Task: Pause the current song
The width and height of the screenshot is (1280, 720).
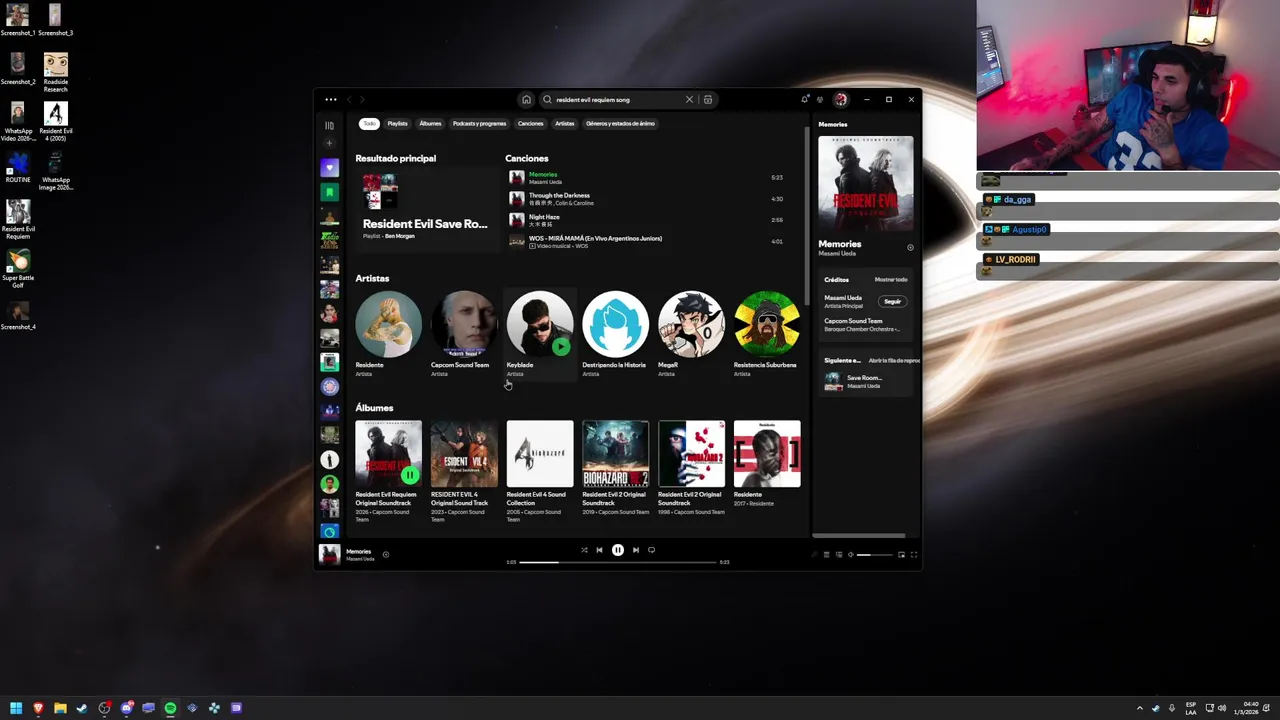Action: click(617, 550)
